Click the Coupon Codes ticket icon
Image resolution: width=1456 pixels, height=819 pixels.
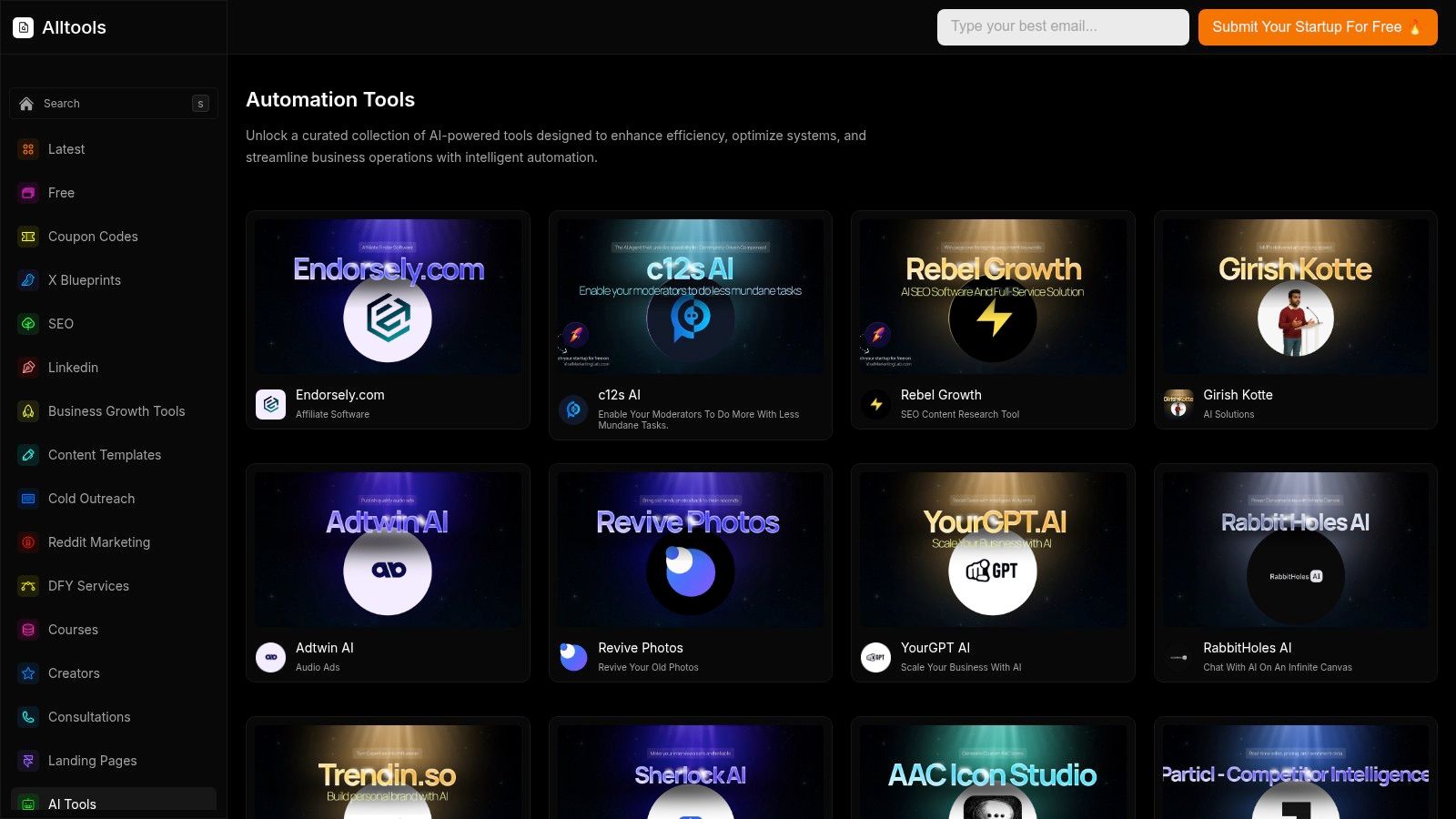(28, 237)
